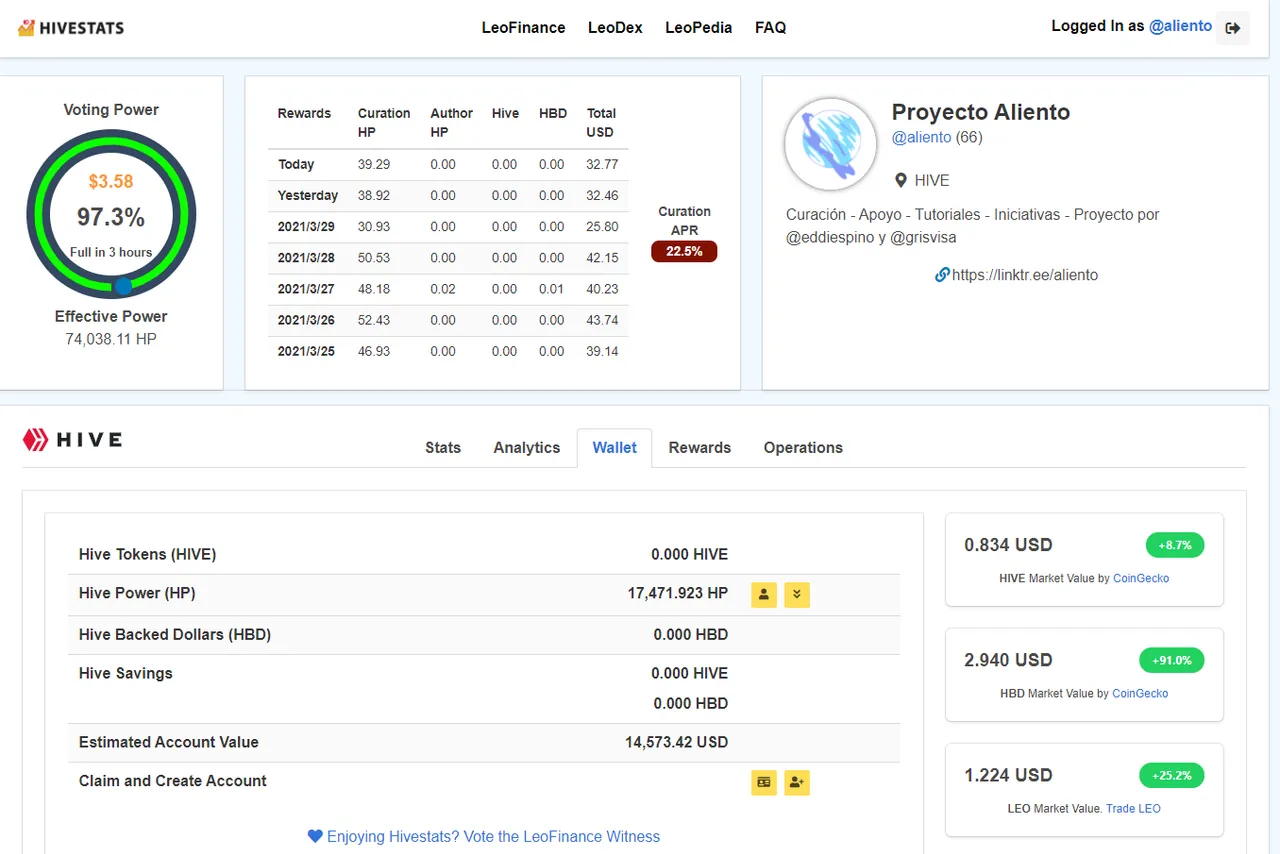Image resolution: width=1280 pixels, height=854 pixels.
Task: Click the @aliento link next to Logged In as
Action: [1180, 26]
